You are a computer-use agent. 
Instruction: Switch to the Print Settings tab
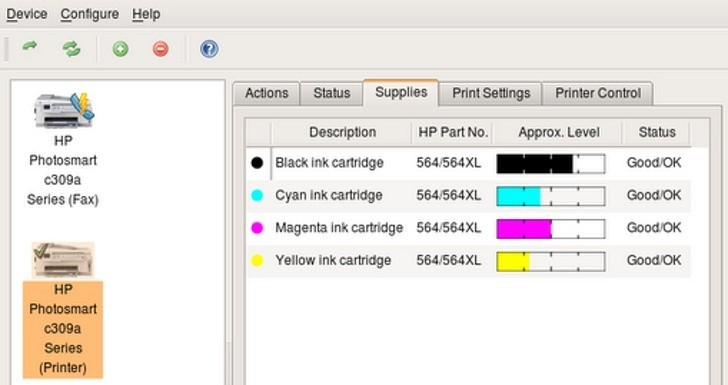491,93
